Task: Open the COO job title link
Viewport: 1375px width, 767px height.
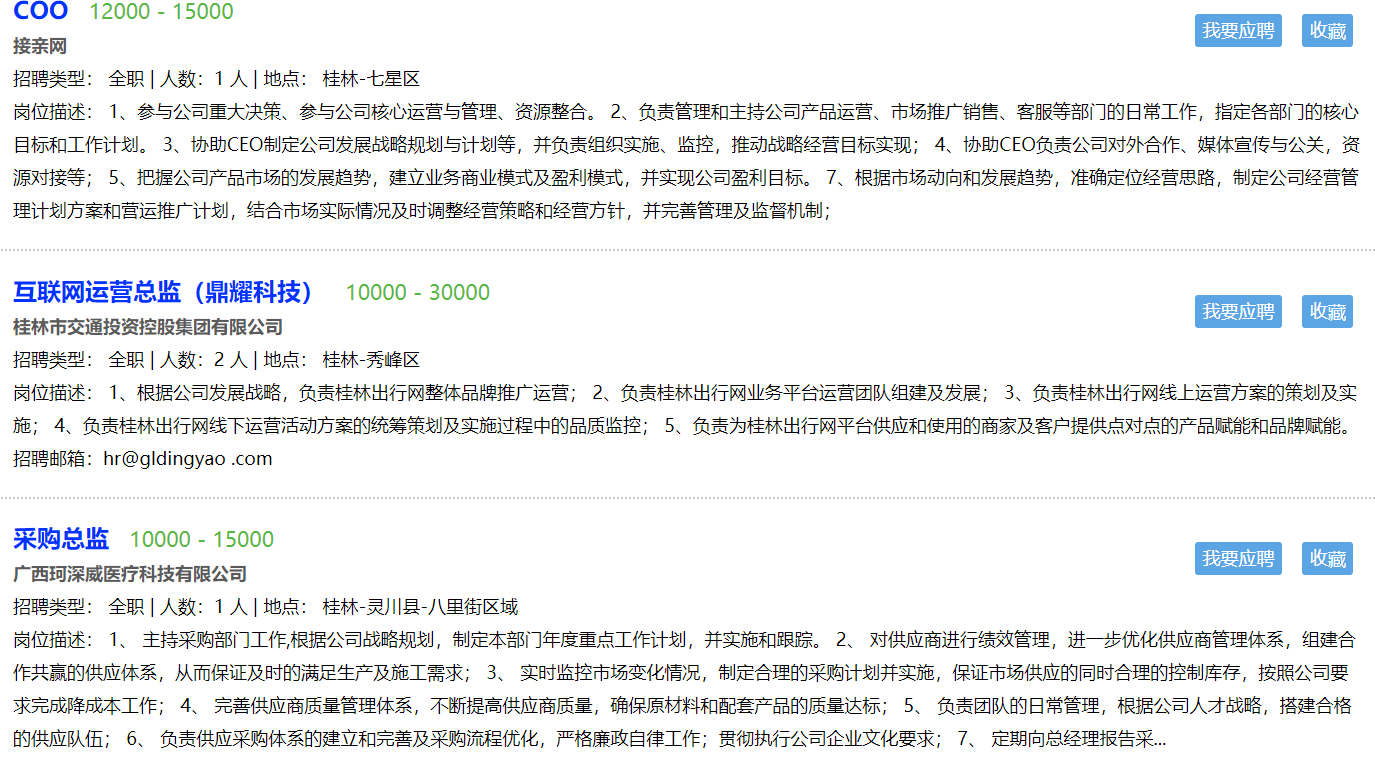Action: pyautogui.click(x=41, y=11)
